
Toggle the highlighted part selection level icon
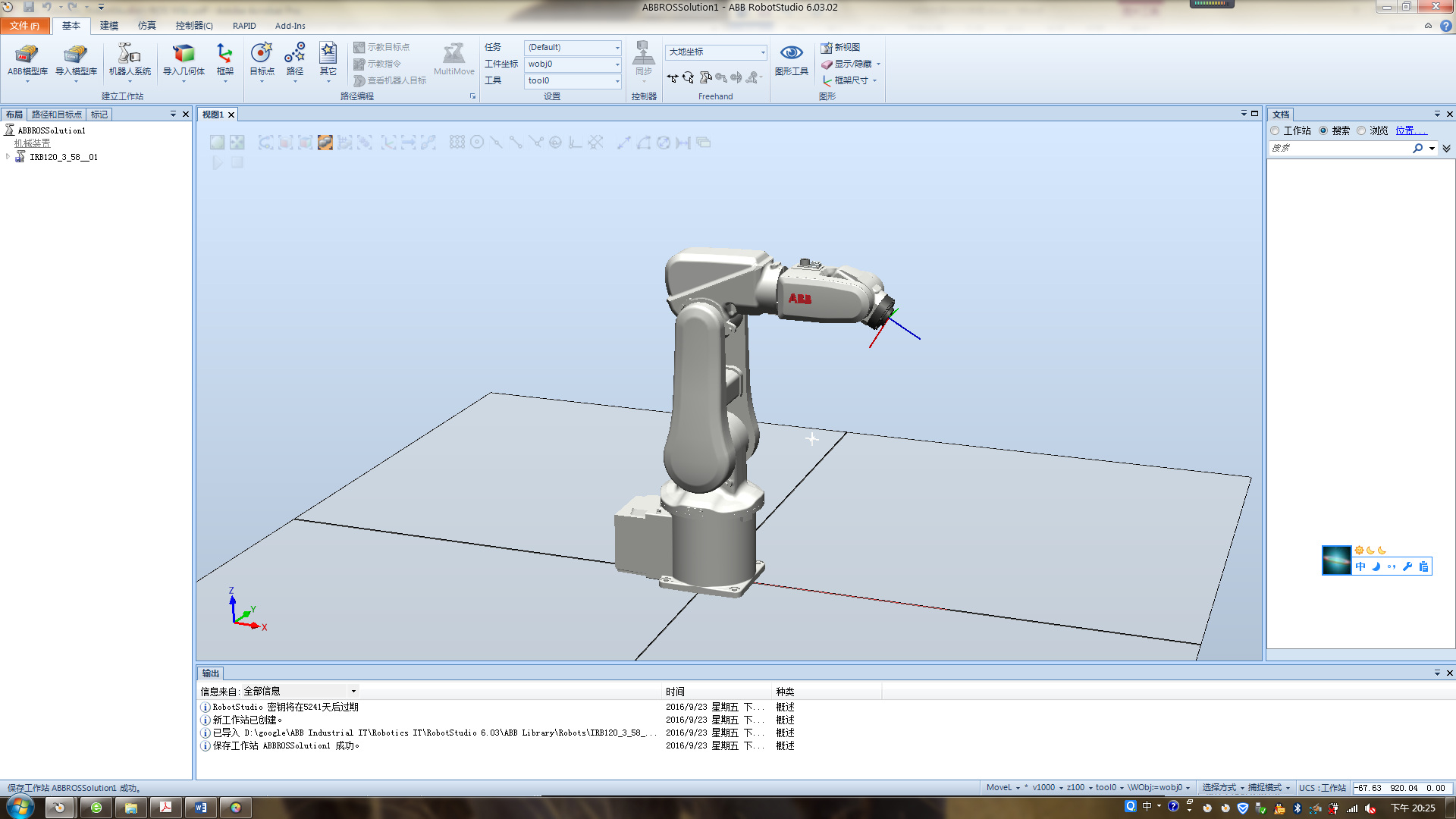click(325, 143)
